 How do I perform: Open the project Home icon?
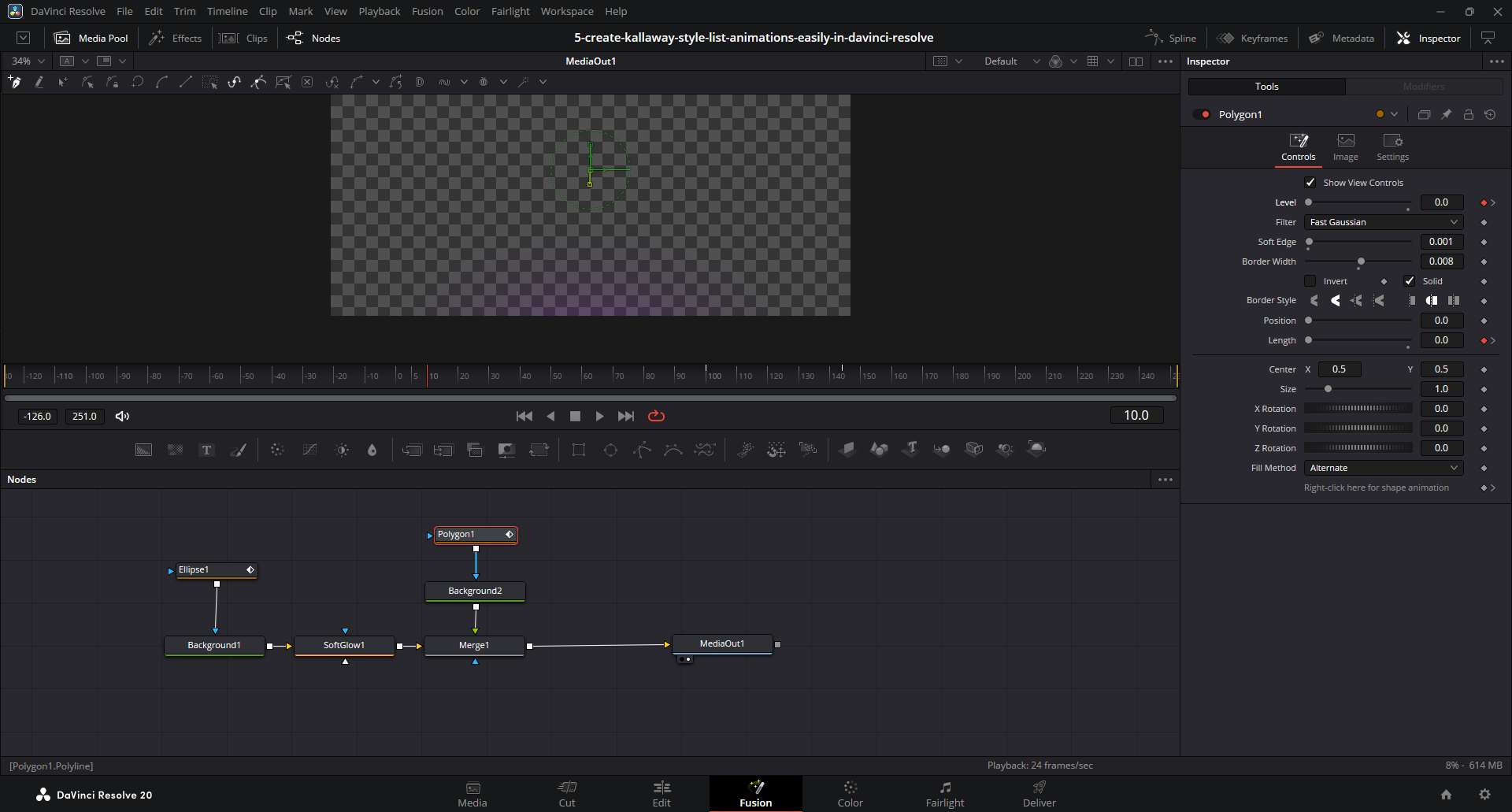tap(1446, 795)
